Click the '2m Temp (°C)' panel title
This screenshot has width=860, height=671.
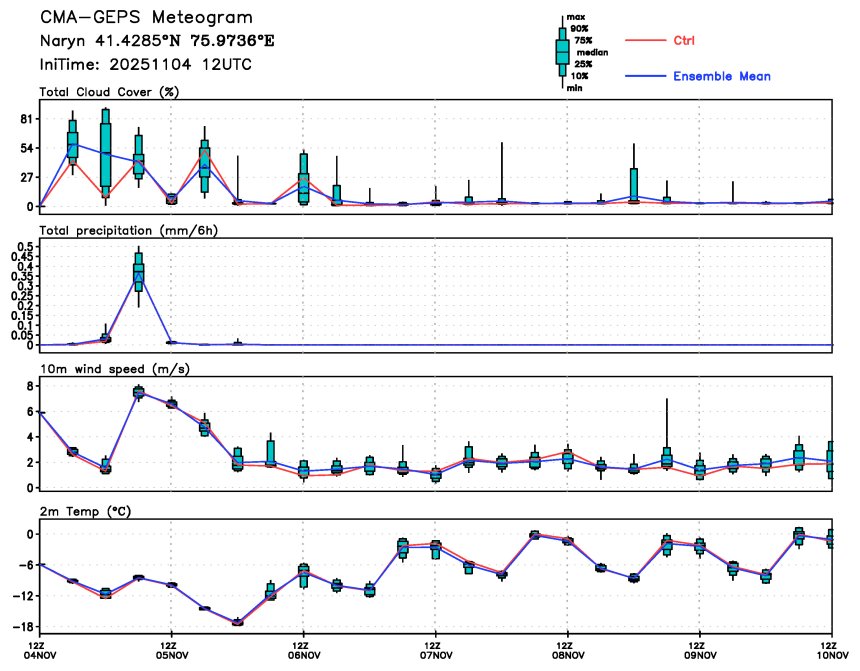coord(88,510)
